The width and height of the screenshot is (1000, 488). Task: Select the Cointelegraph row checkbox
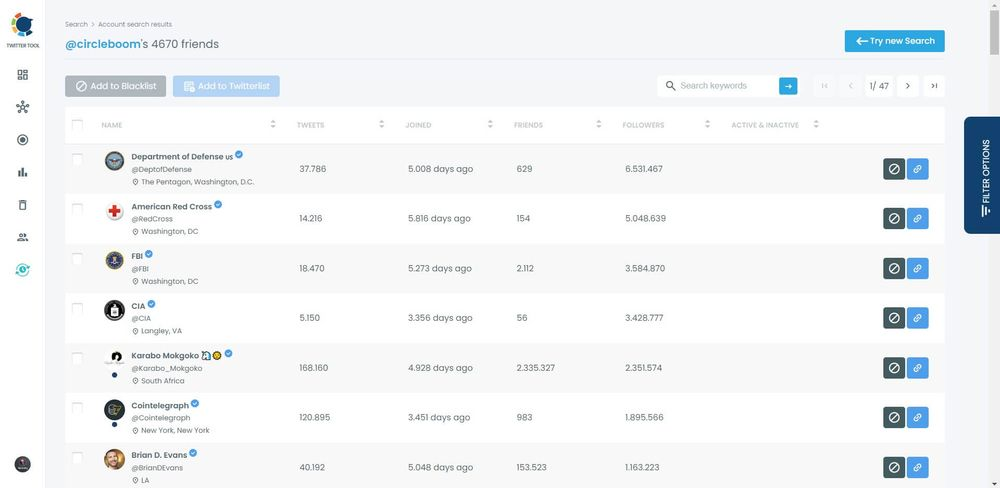tap(77, 408)
